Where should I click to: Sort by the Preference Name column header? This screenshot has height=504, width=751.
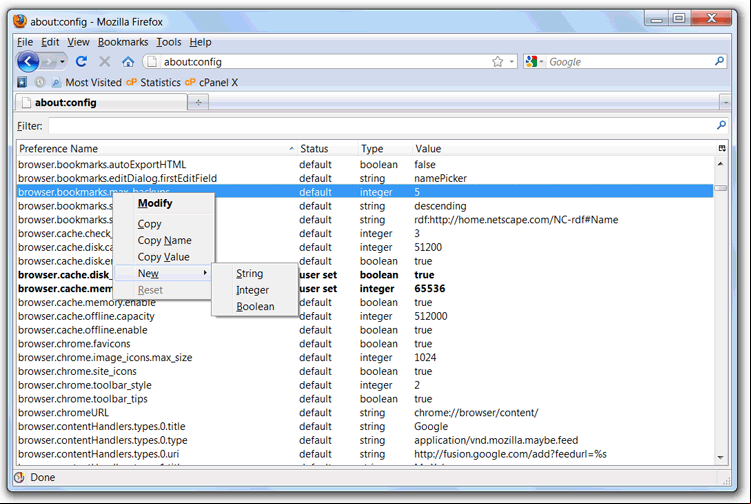click(157, 149)
